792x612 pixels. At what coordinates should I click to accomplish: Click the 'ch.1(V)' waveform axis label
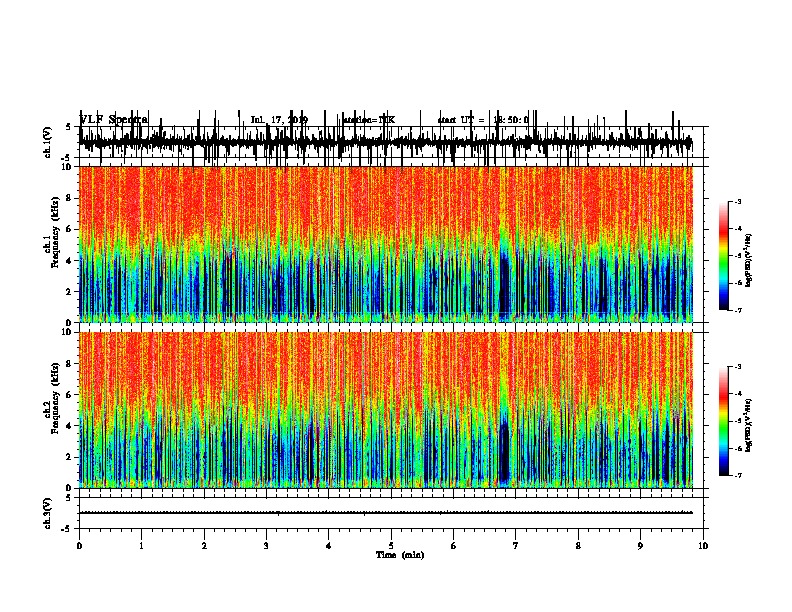47,142
